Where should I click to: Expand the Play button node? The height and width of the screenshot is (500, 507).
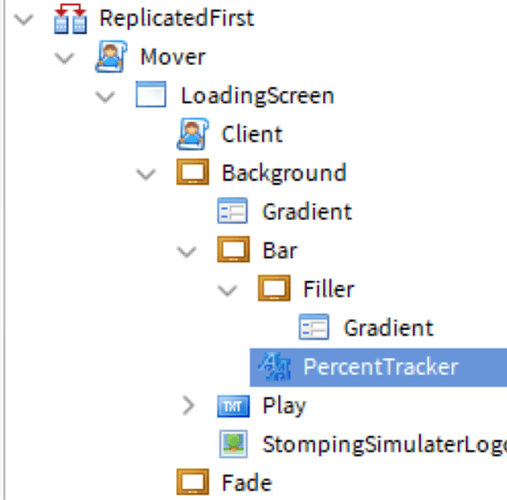tap(189, 406)
